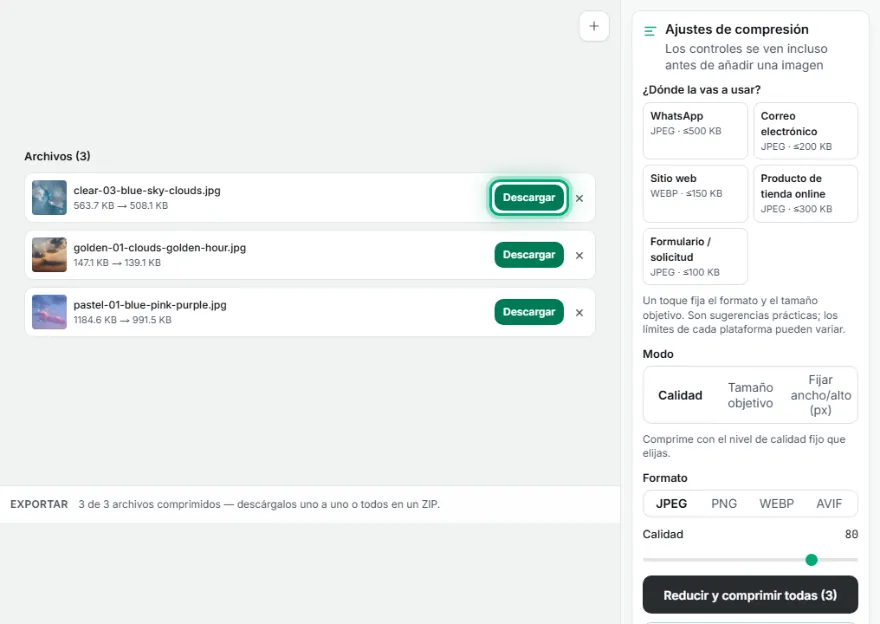Select AVIF output format

(829, 503)
